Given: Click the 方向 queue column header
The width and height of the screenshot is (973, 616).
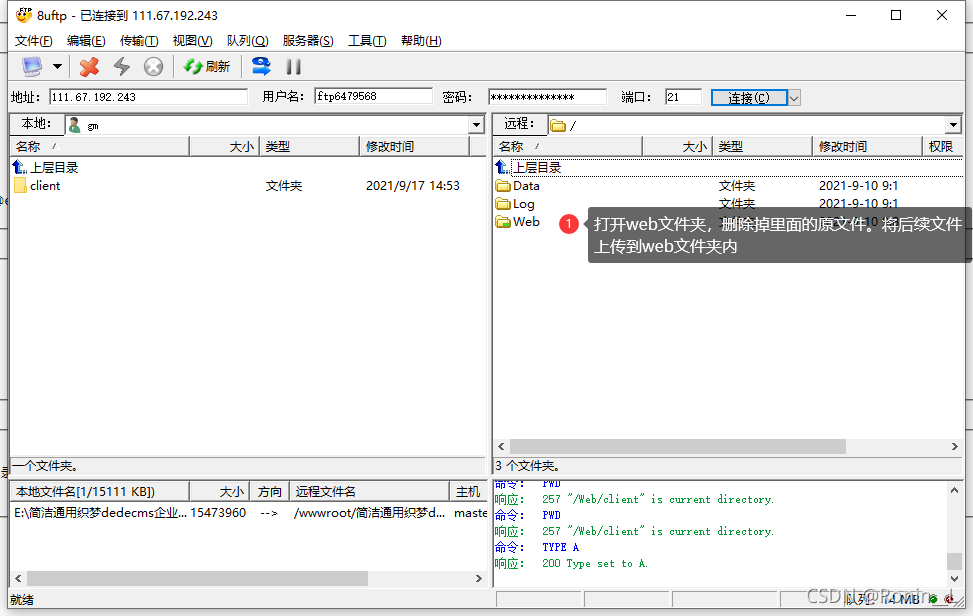Looking at the screenshot, I should pos(269,491).
